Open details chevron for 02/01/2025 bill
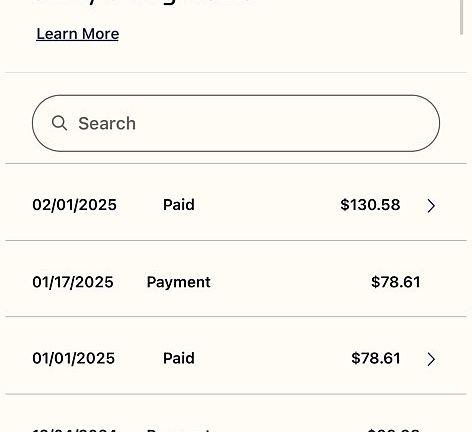Image resolution: width=472 pixels, height=432 pixels. pos(431,206)
